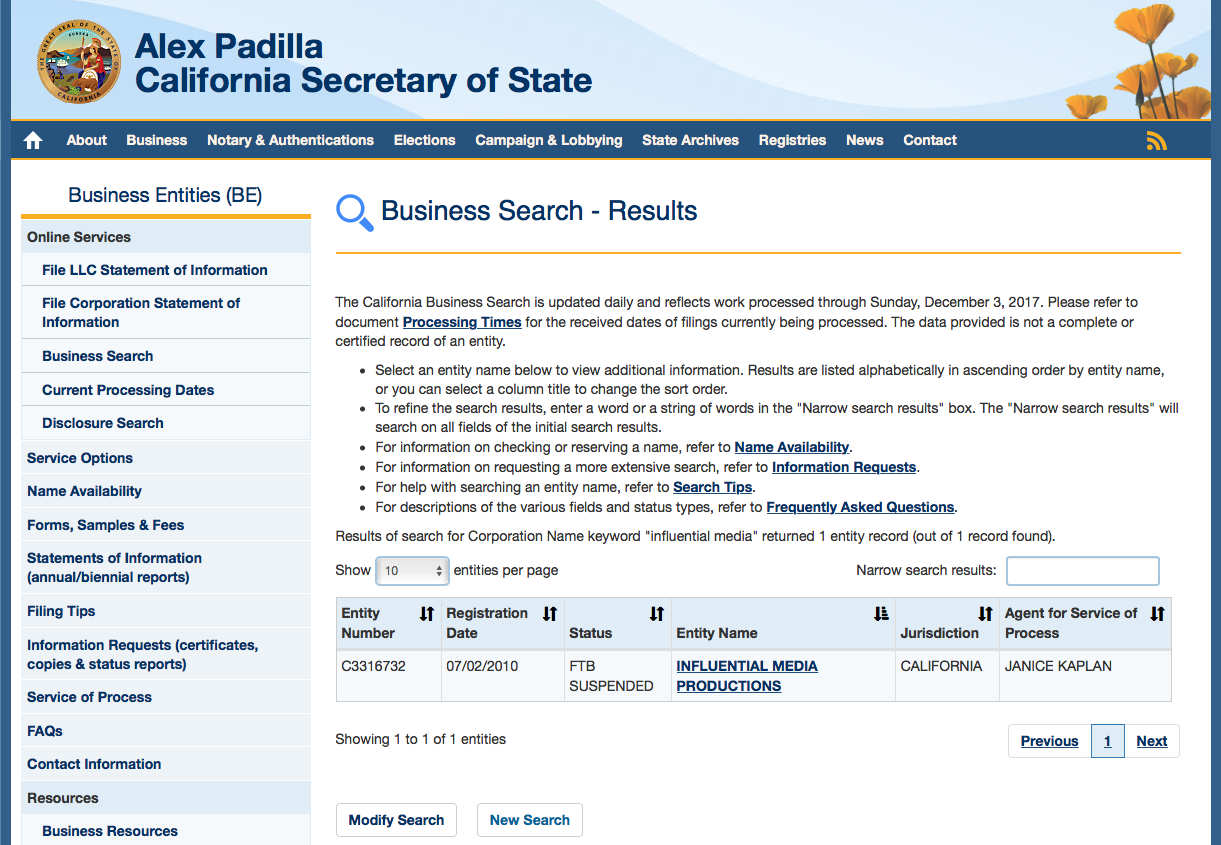Screen dimensions: 1221x845
Task: Open the RSS feed icon
Action: [x=1156, y=141]
